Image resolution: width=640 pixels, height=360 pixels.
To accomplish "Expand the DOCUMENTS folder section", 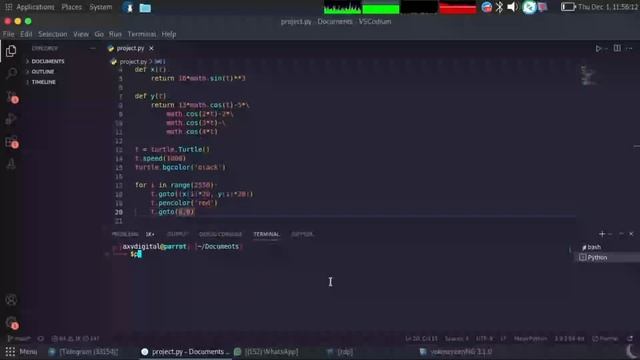I will click(x=48, y=61).
